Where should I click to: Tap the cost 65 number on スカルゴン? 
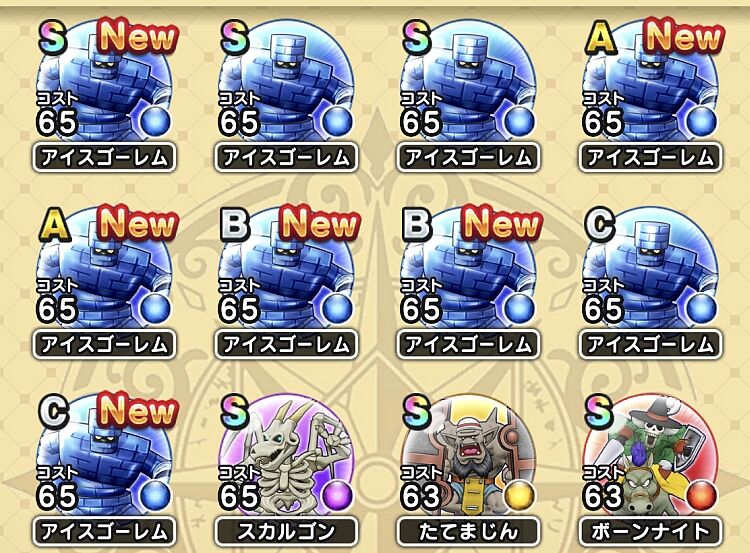238,496
